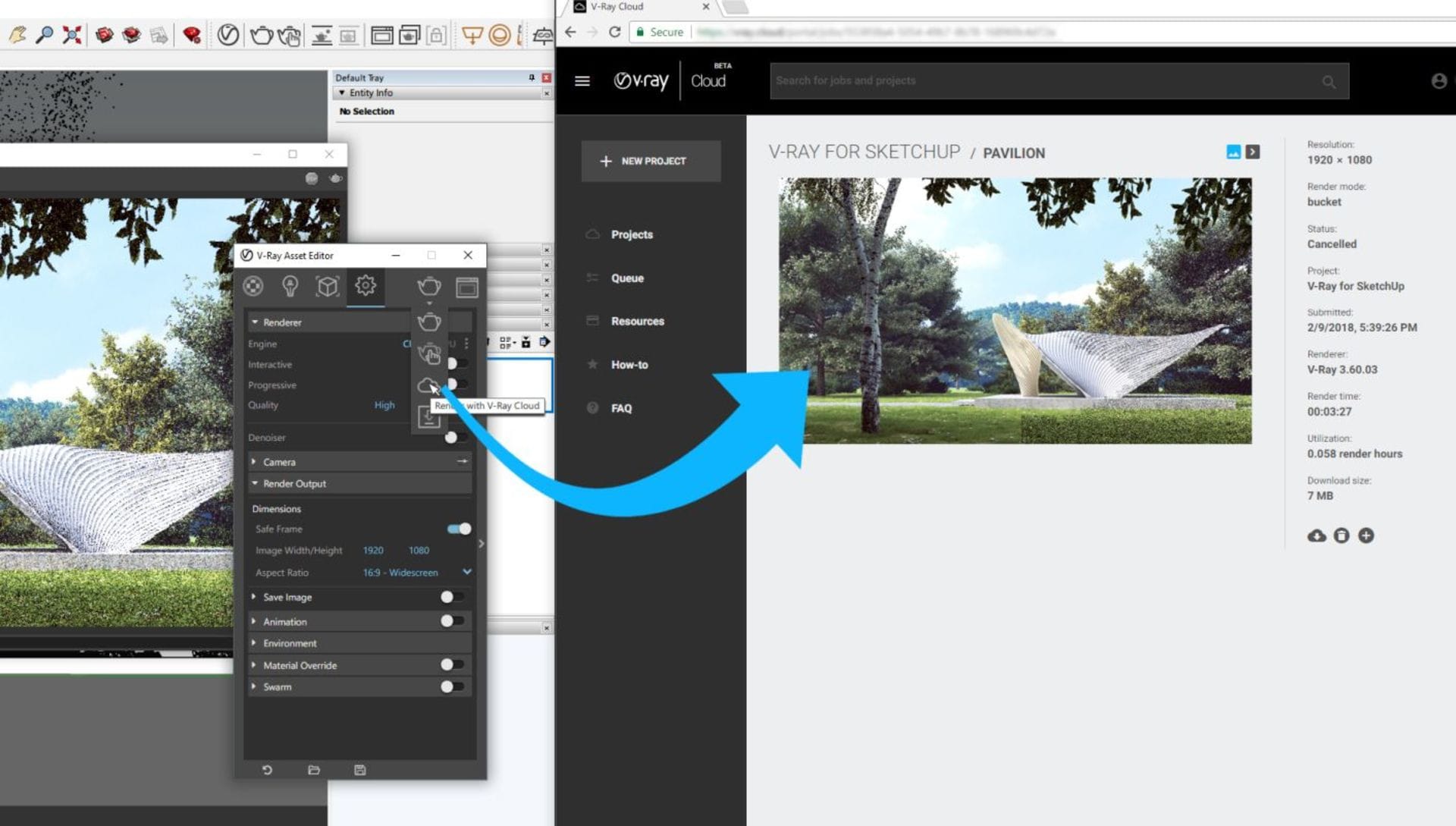The height and width of the screenshot is (826, 1456).
Task: Choose Render with V-Ray Cloud
Action: (x=428, y=385)
